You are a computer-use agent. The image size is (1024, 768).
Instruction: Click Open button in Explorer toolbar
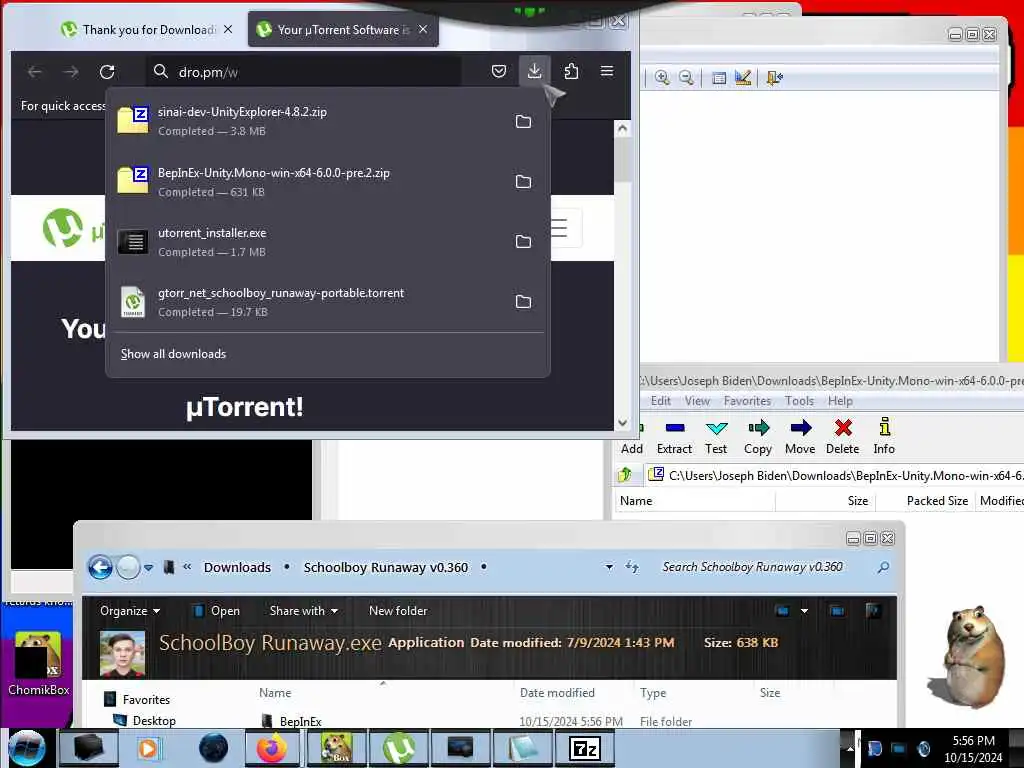pyautogui.click(x=217, y=611)
